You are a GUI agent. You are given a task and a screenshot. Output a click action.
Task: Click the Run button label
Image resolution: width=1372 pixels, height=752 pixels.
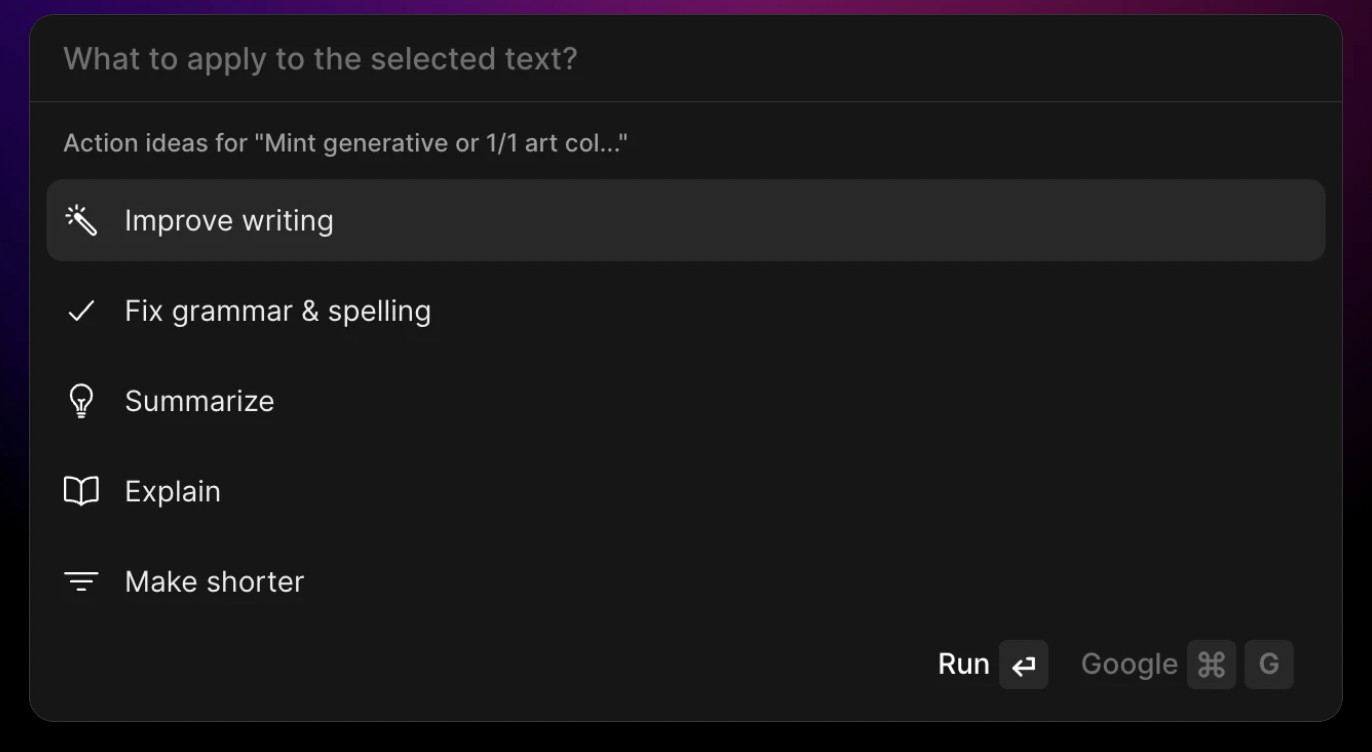(963, 665)
